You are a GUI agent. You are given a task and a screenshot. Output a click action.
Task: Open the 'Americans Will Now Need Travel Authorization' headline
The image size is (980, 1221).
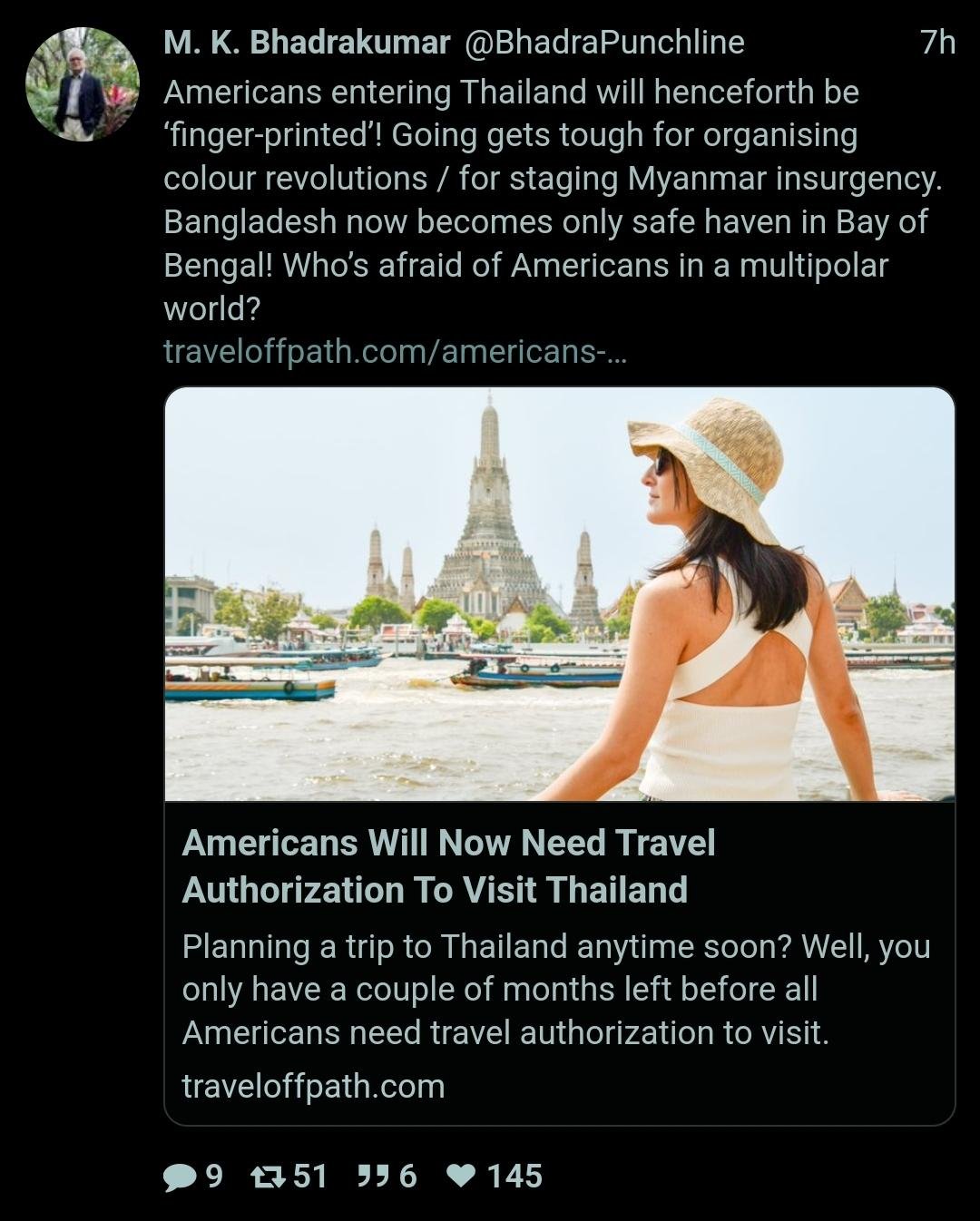click(449, 866)
